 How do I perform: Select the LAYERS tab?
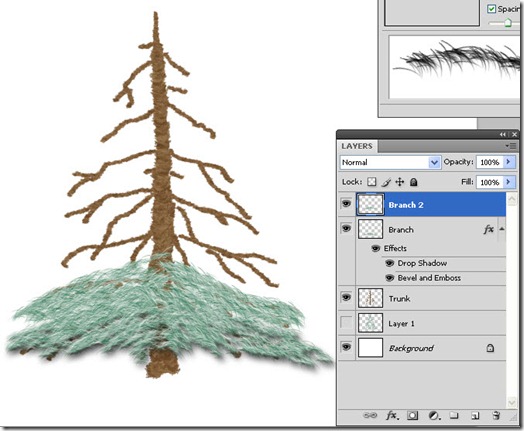[357, 146]
